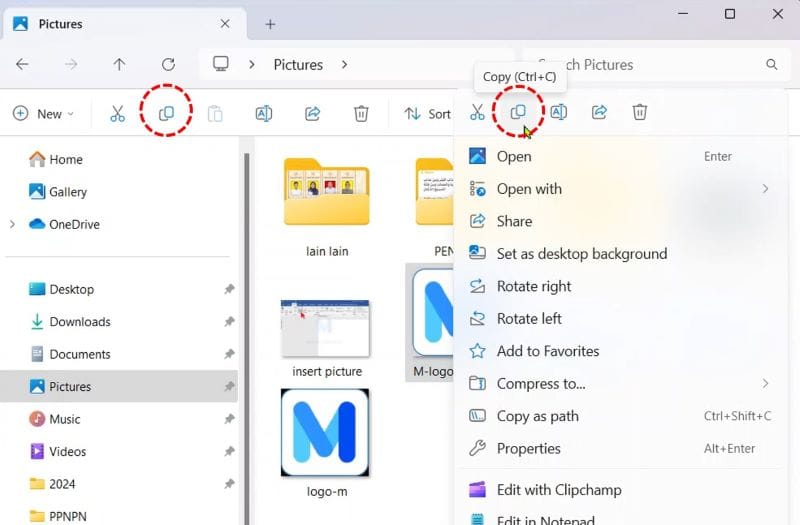Open the Downloads folder in the sidebar

point(79,322)
